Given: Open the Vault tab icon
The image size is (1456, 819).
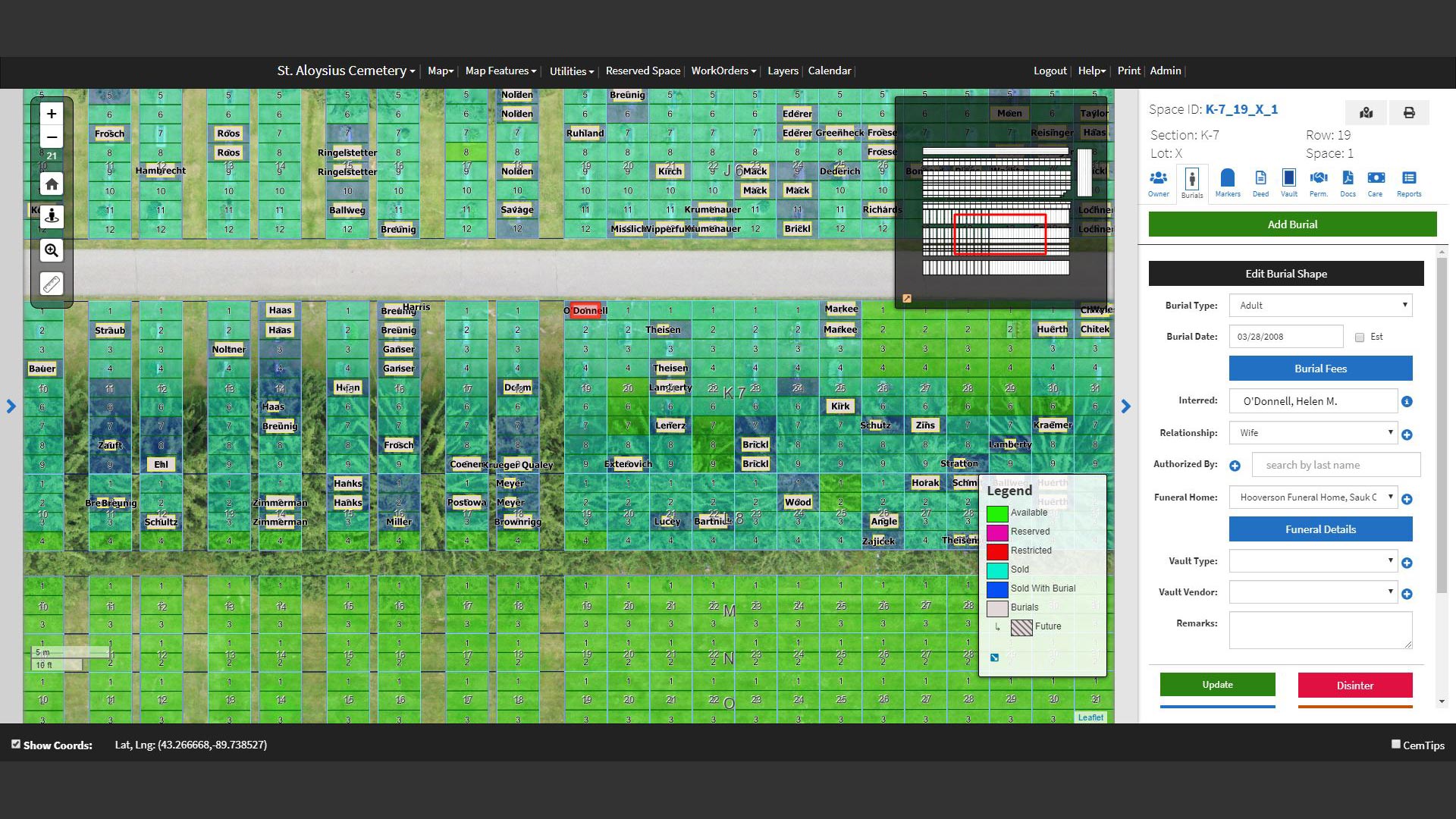Looking at the screenshot, I should [x=1289, y=183].
